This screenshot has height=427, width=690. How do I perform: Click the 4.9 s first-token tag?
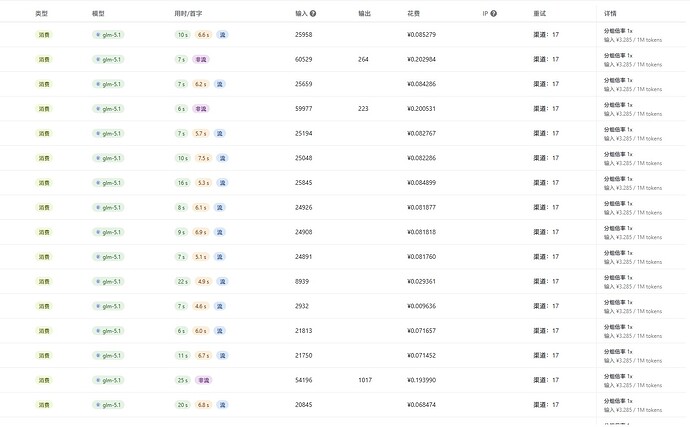[203, 281]
